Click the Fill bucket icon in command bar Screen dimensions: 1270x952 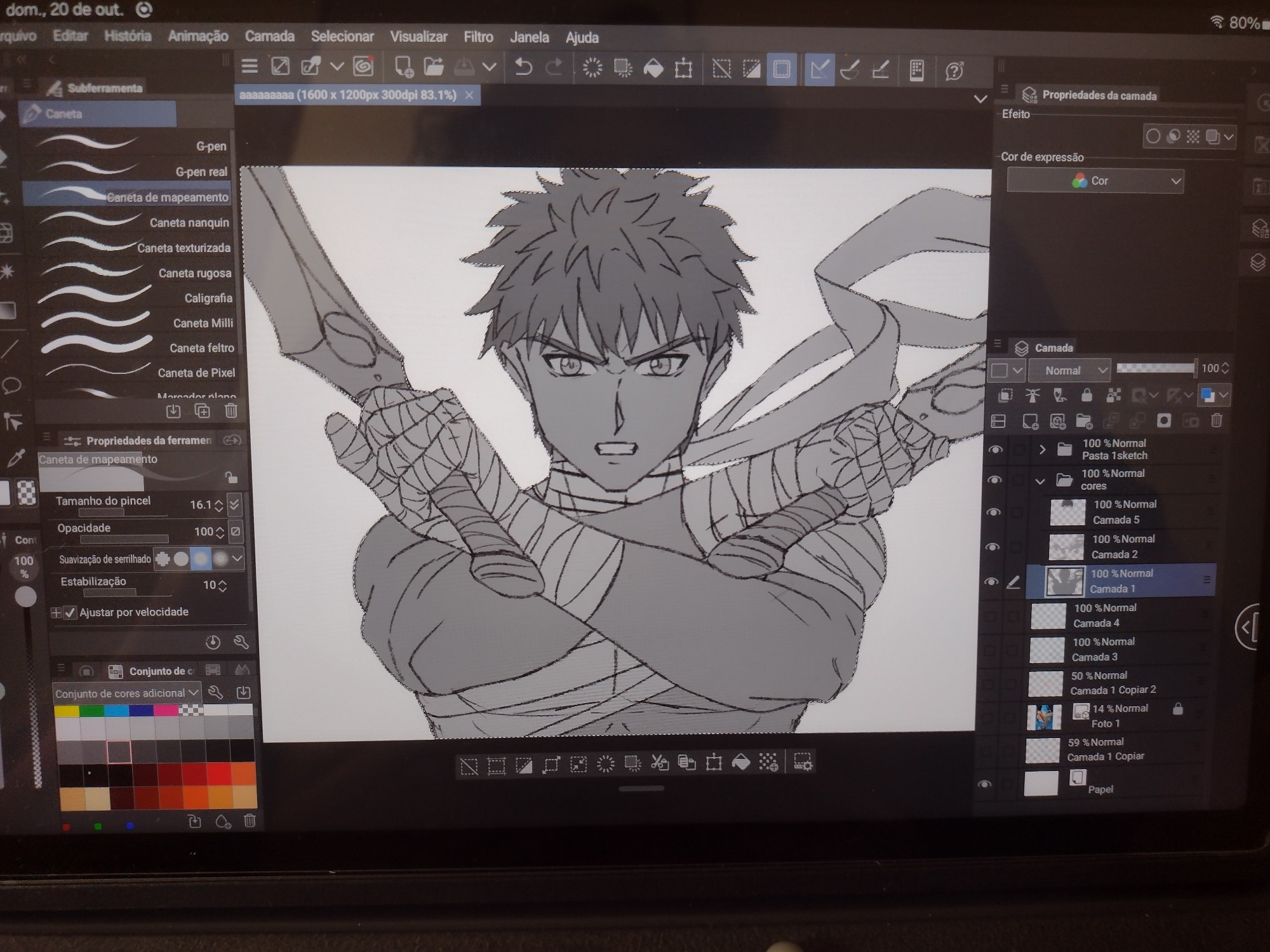[653, 69]
